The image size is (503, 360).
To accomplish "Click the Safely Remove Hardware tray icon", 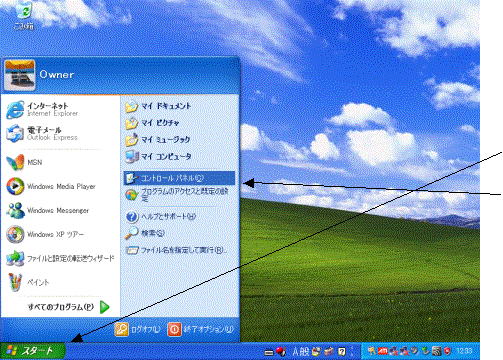I will click(425, 351).
